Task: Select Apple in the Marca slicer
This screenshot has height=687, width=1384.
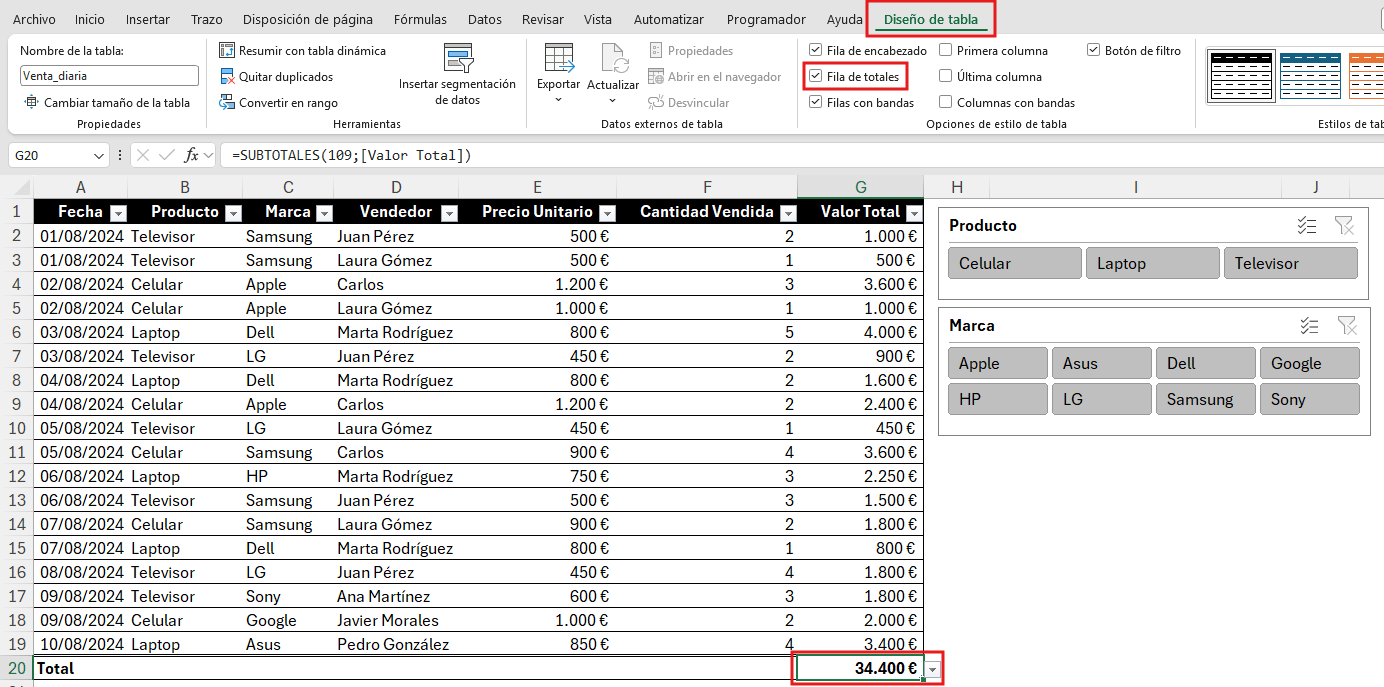Action: [x=998, y=363]
